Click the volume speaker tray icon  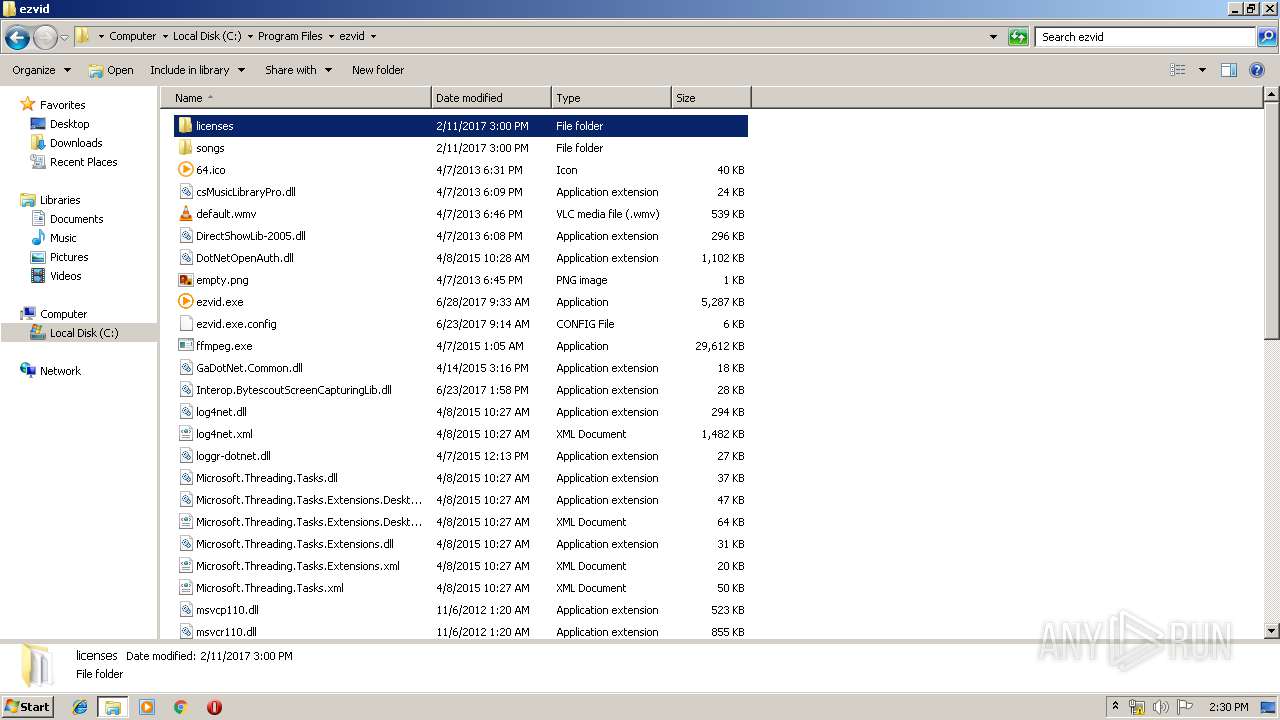point(1161,707)
